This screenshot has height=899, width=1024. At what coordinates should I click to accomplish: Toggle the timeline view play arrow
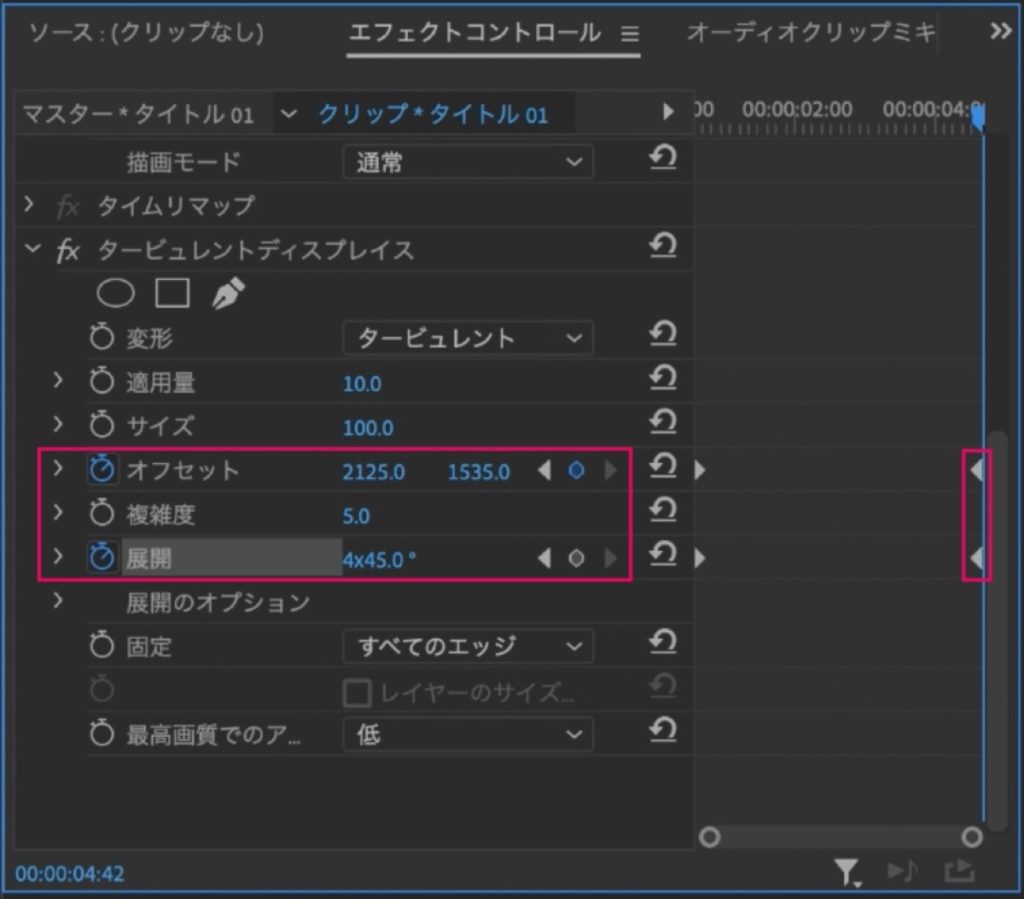[x=667, y=112]
